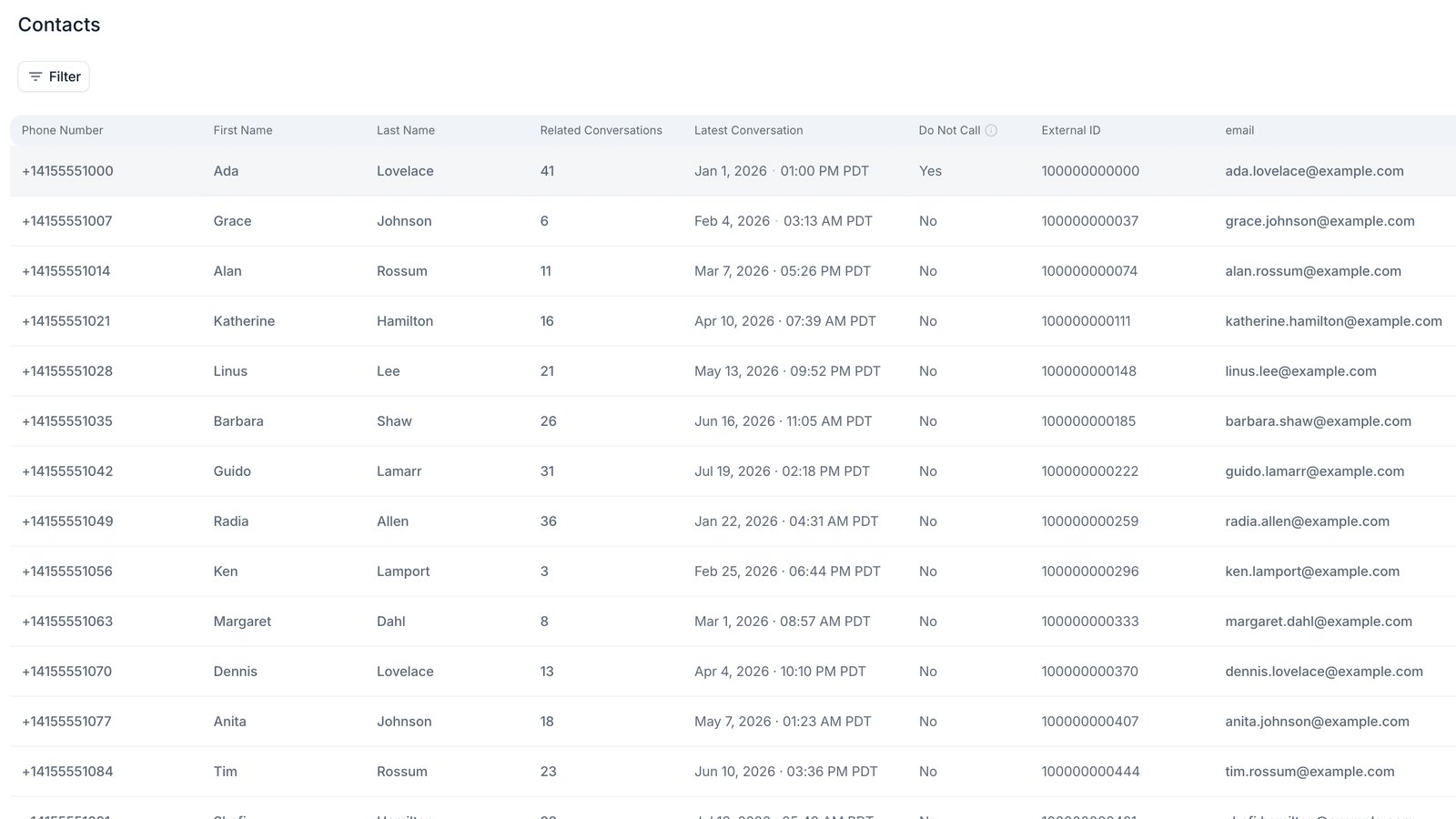Click the first name Margaret
Viewport: 1456px width, 819px height.
242,622
